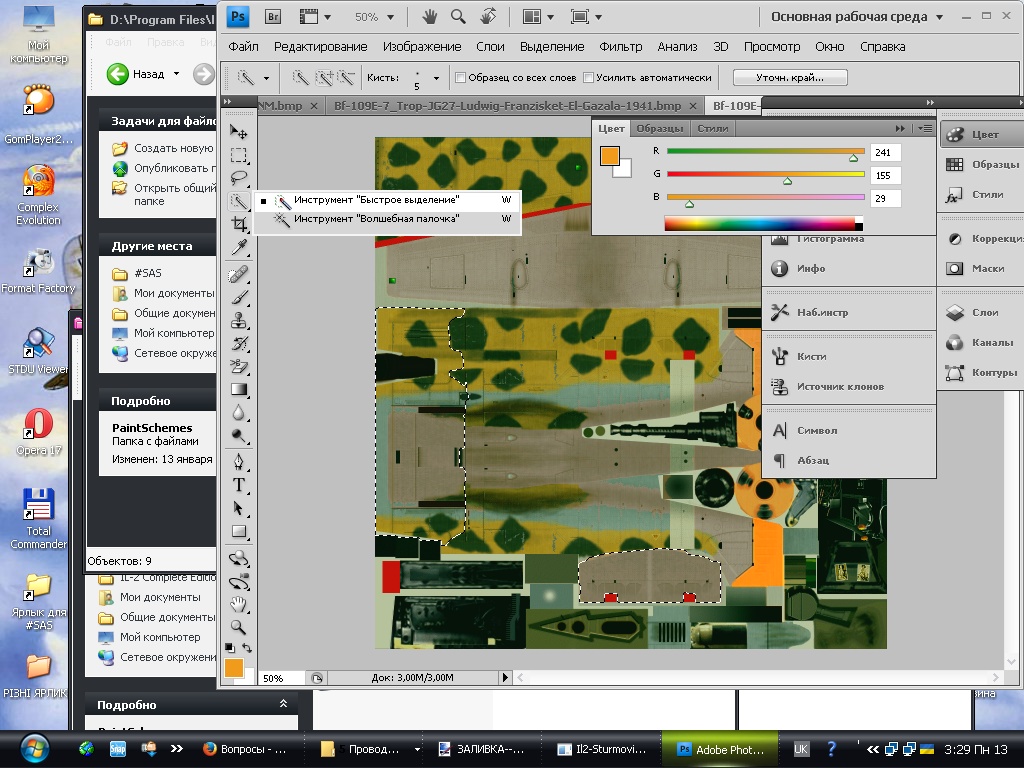Enable 'Образец со всех слоев' checkbox

[x=461, y=78]
